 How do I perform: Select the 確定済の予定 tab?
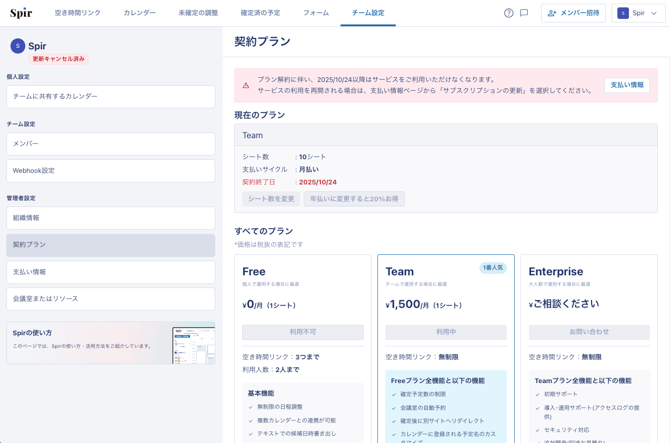point(260,13)
